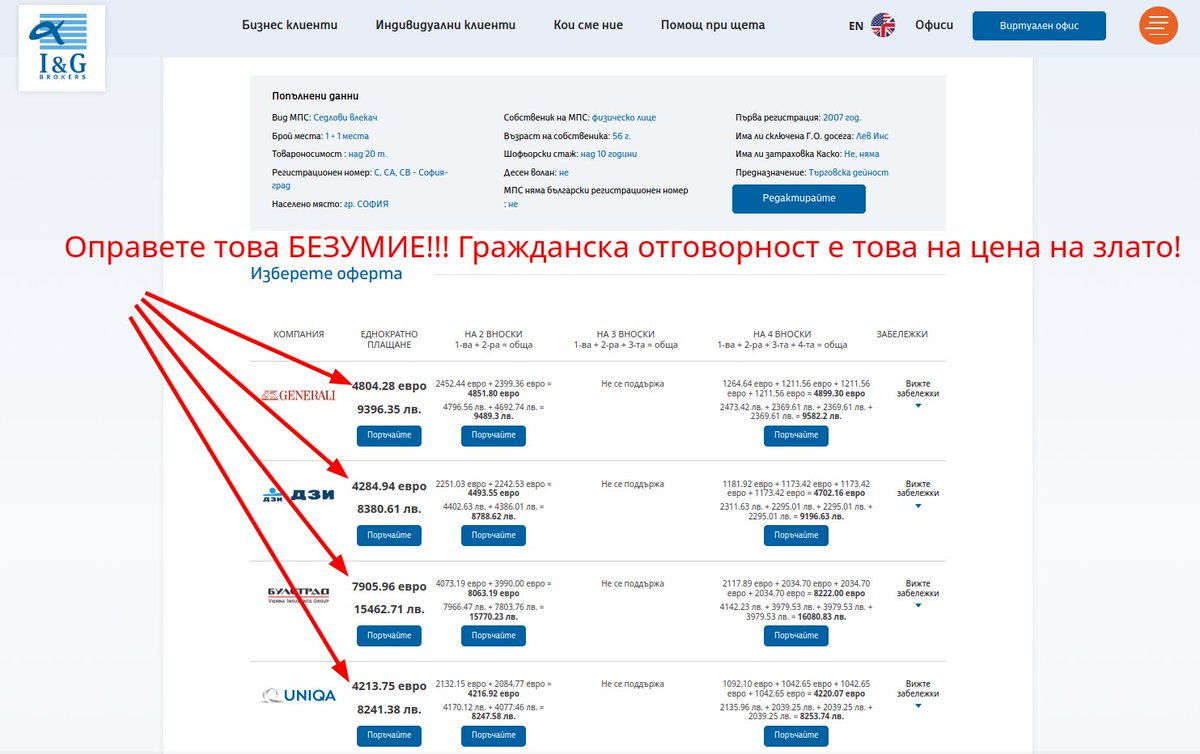Select EN language link
The height and width of the screenshot is (754, 1200).
[856, 26]
